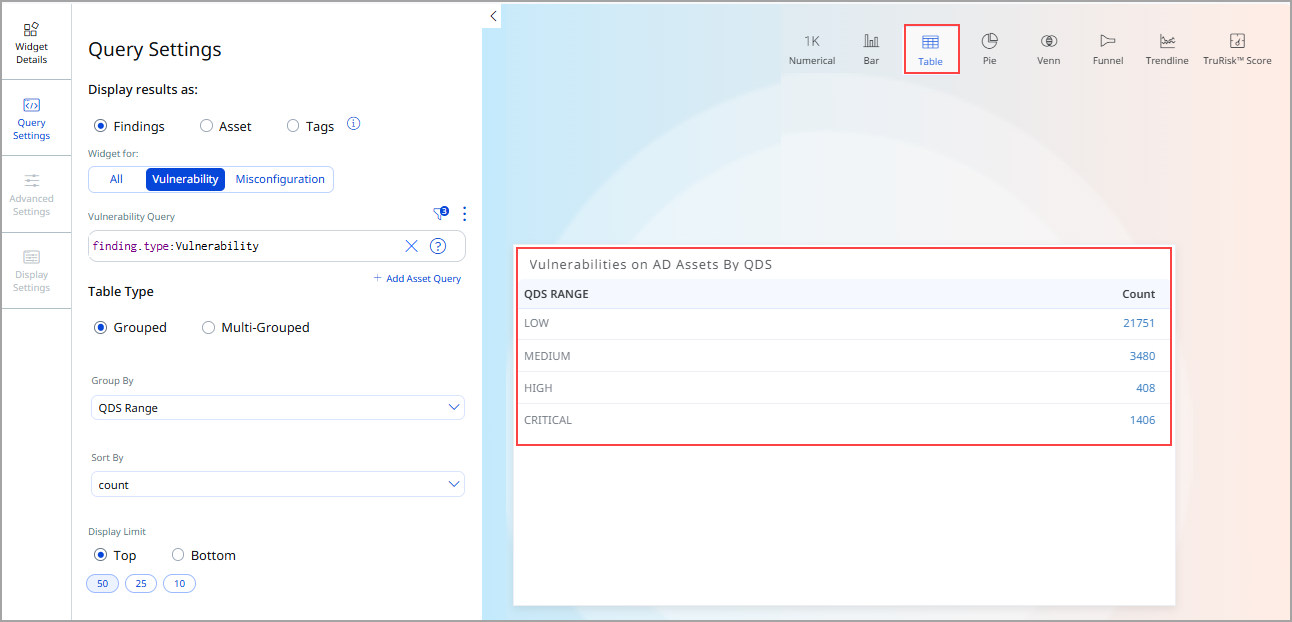Choose the Funnel widget icon

tap(1108, 41)
